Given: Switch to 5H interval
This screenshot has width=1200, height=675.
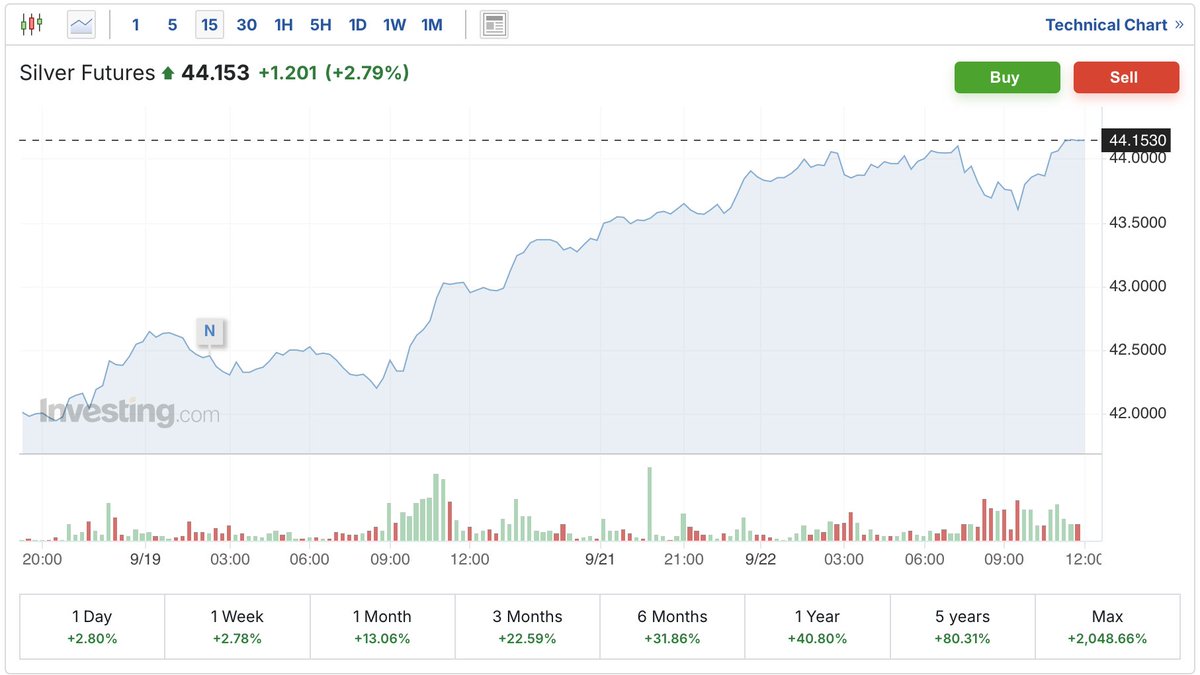Looking at the screenshot, I should click(x=321, y=25).
